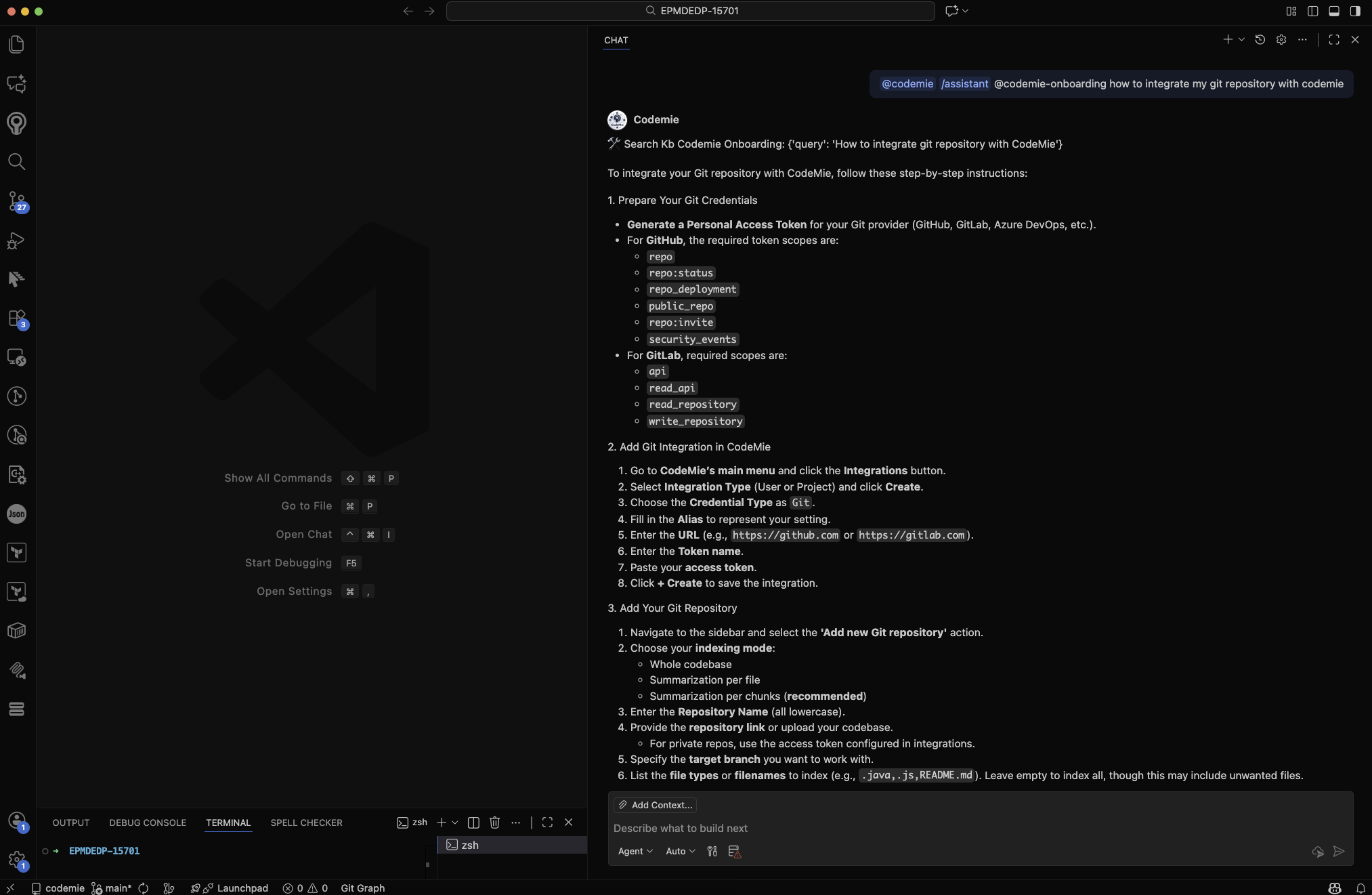Screen dimensions: 1372x895
Task: Open the Run and Debug view
Action: pos(16,241)
